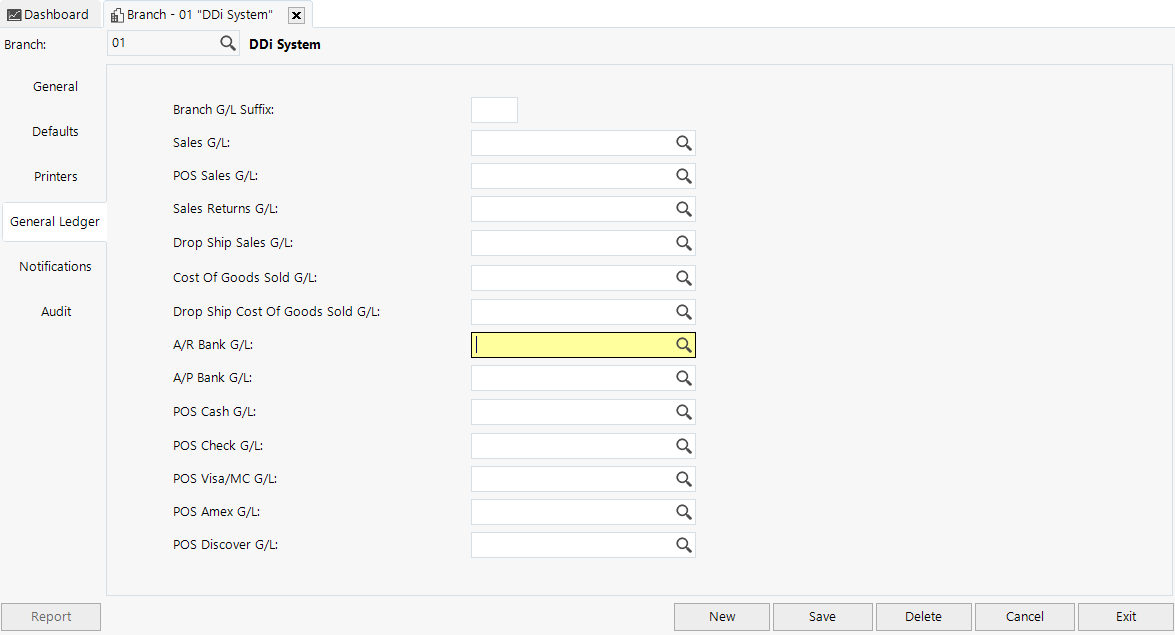This screenshot has height=635, width=1175.
Task: Select the Notifications section in the sidebar
Action: tap(55, 266)
